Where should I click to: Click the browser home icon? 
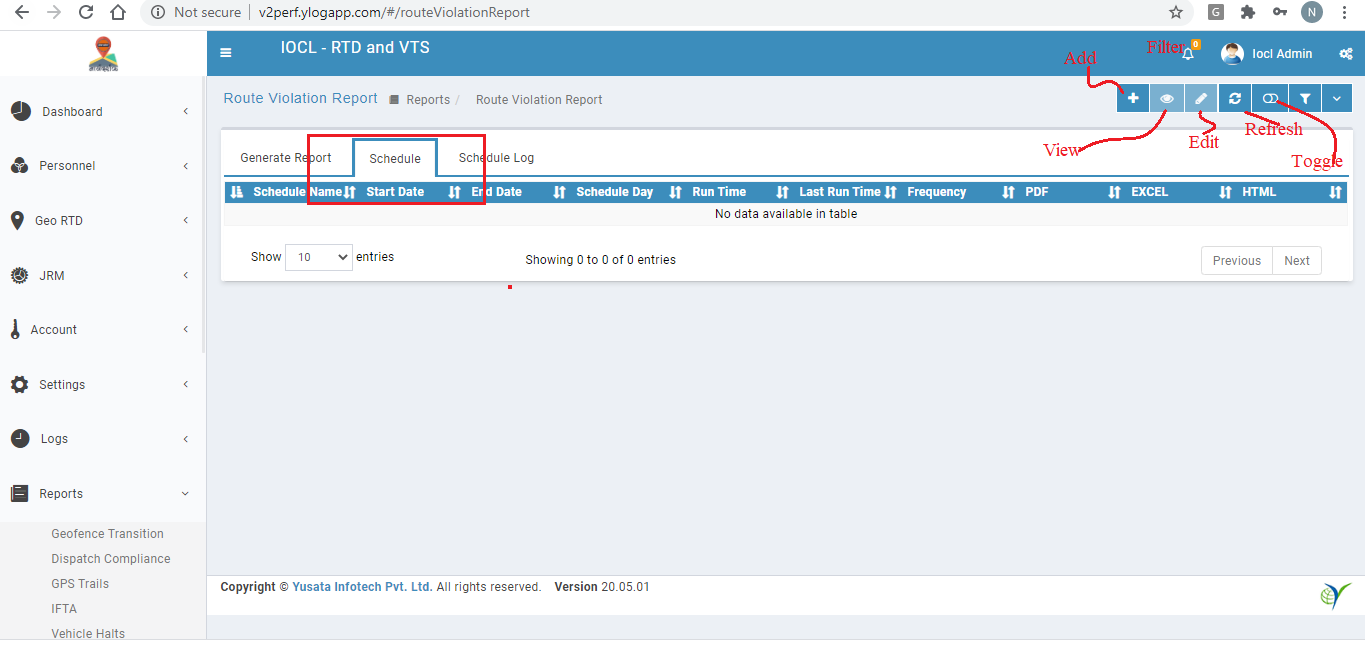pos(118,13)
